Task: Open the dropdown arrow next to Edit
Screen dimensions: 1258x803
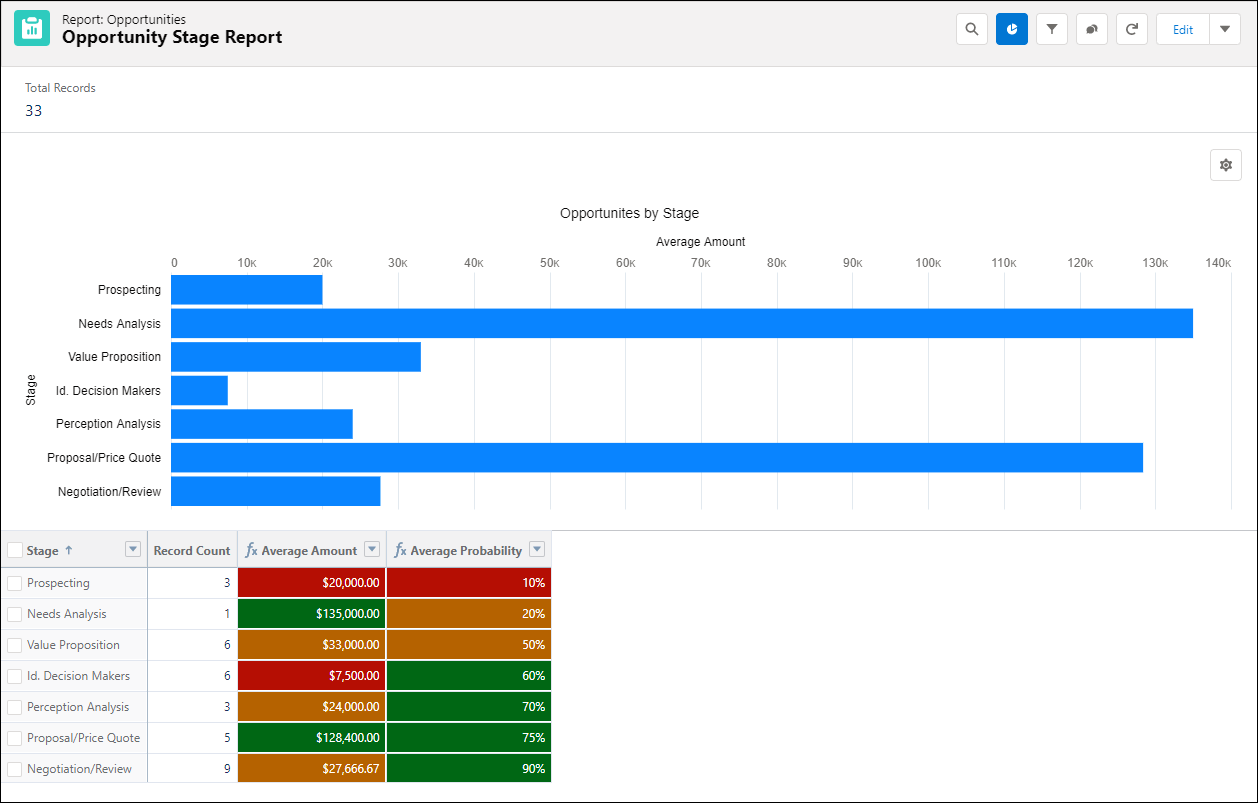Action: point(1225,29)
